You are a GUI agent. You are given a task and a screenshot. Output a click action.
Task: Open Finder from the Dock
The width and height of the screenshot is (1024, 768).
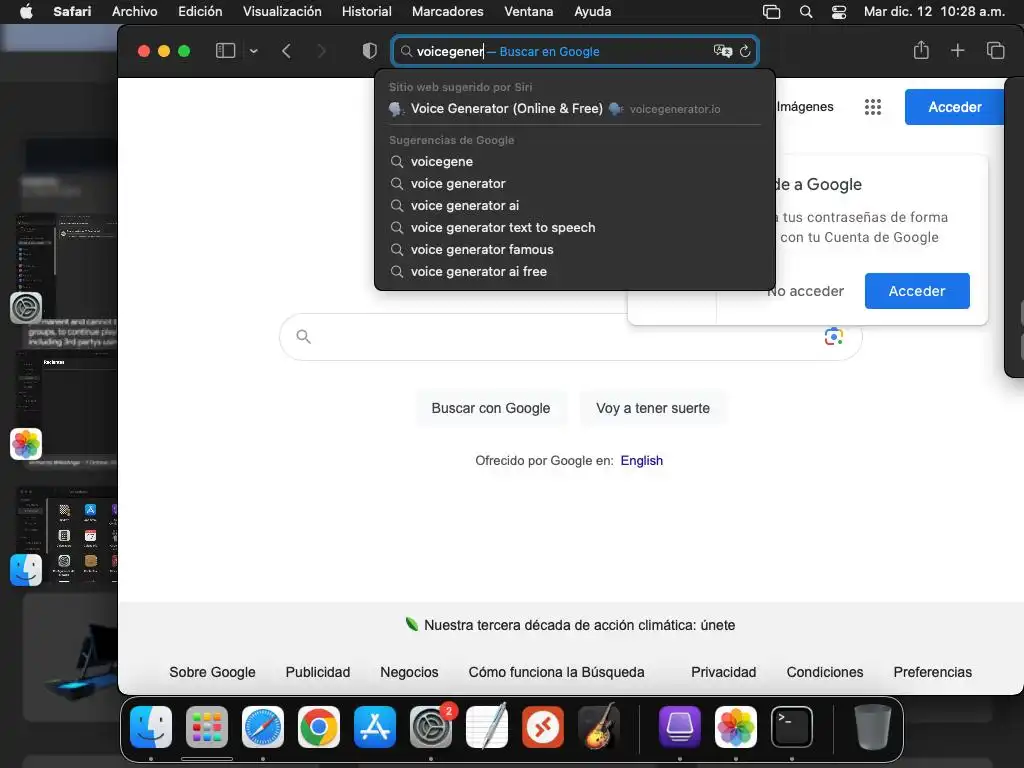point(151,726)
